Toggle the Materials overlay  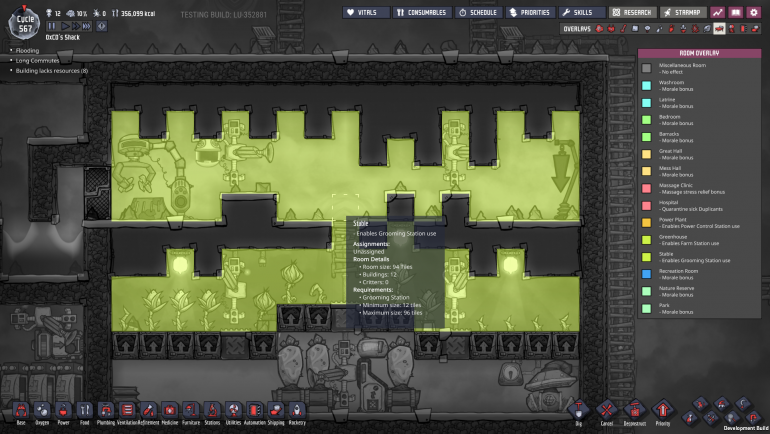click(x=635, y=29)
